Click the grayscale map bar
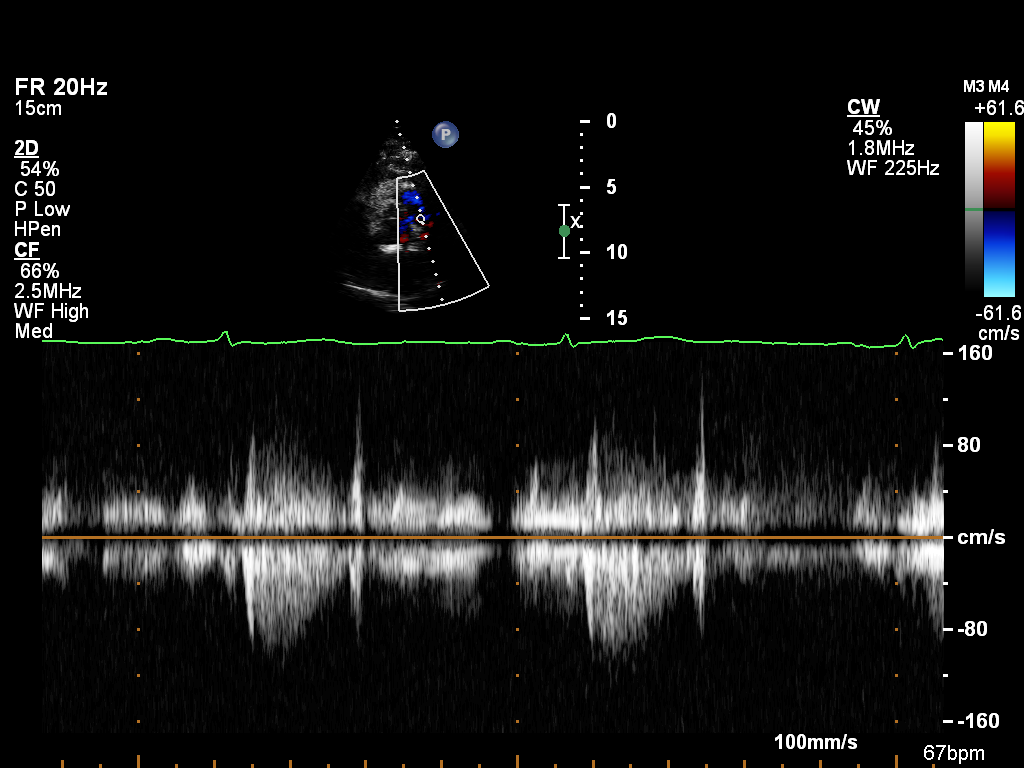Viewport: 1024px width, 768px height. (x=973, y=206)
